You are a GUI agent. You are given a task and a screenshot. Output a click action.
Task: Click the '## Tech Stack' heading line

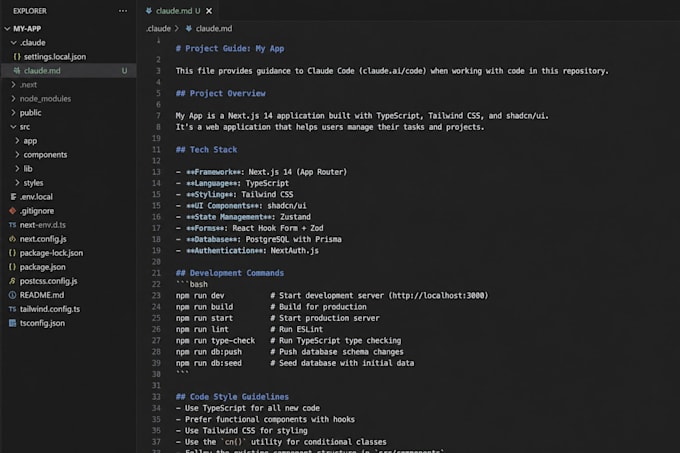pyautogui.click(x=206, y=150)
